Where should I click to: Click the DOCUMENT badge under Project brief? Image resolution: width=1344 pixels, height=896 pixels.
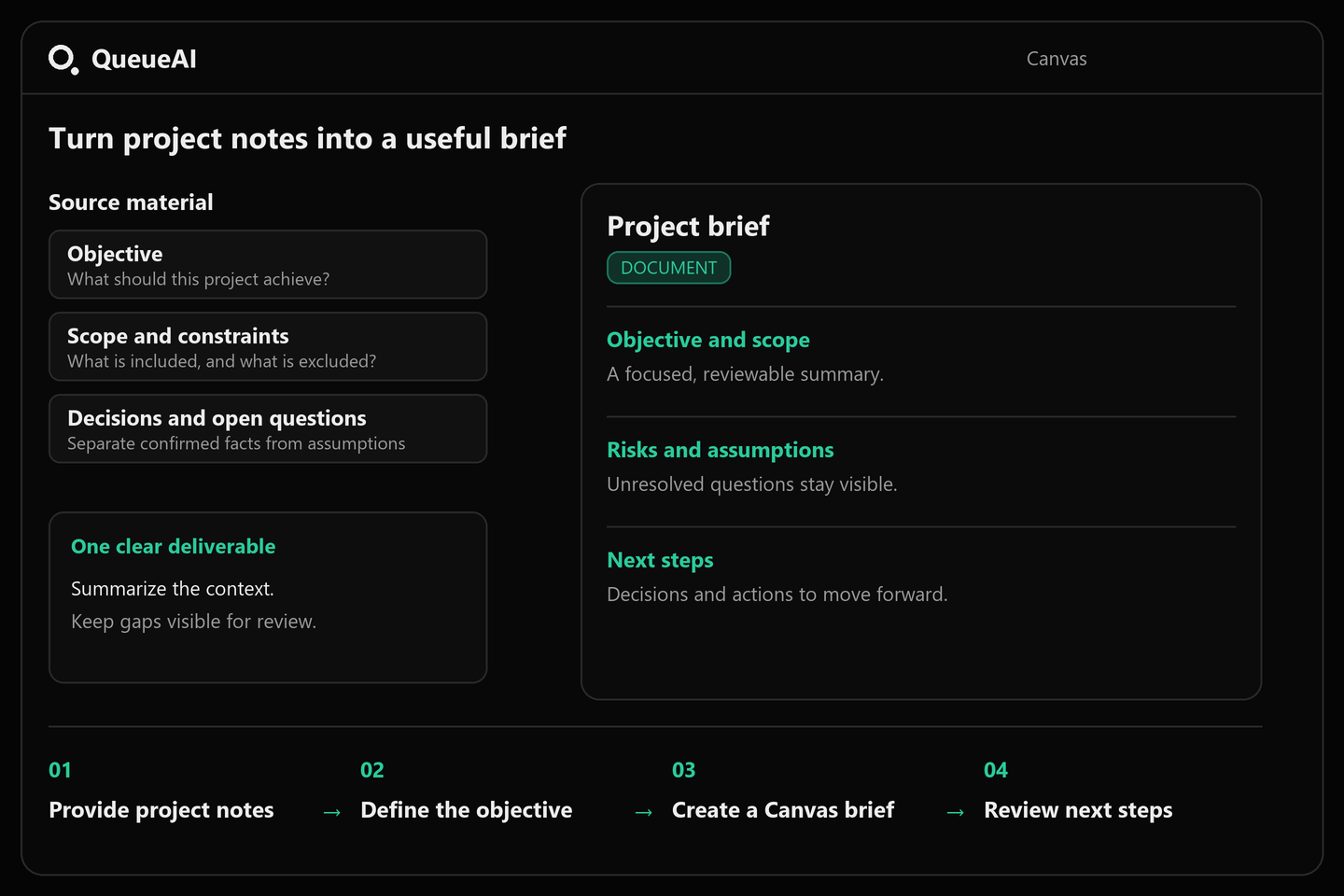(x=668, y=268)
